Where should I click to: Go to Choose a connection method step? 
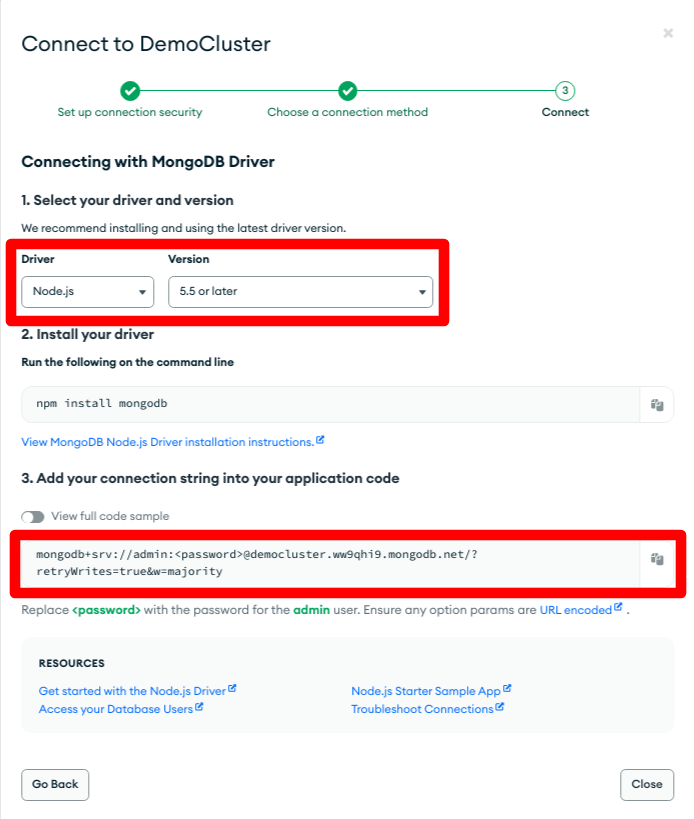tap(347, 112)
